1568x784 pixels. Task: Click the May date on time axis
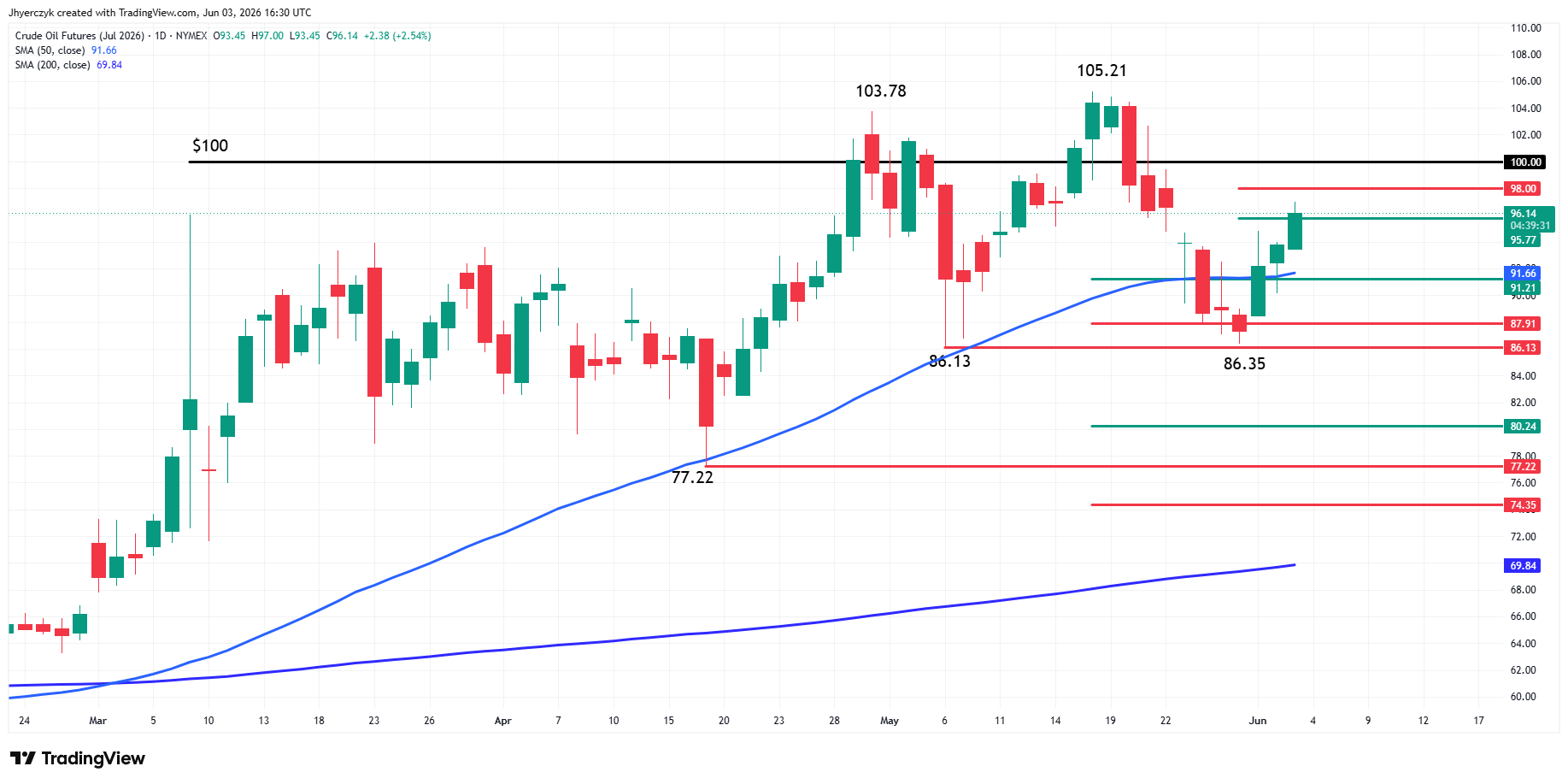point(890,721)
